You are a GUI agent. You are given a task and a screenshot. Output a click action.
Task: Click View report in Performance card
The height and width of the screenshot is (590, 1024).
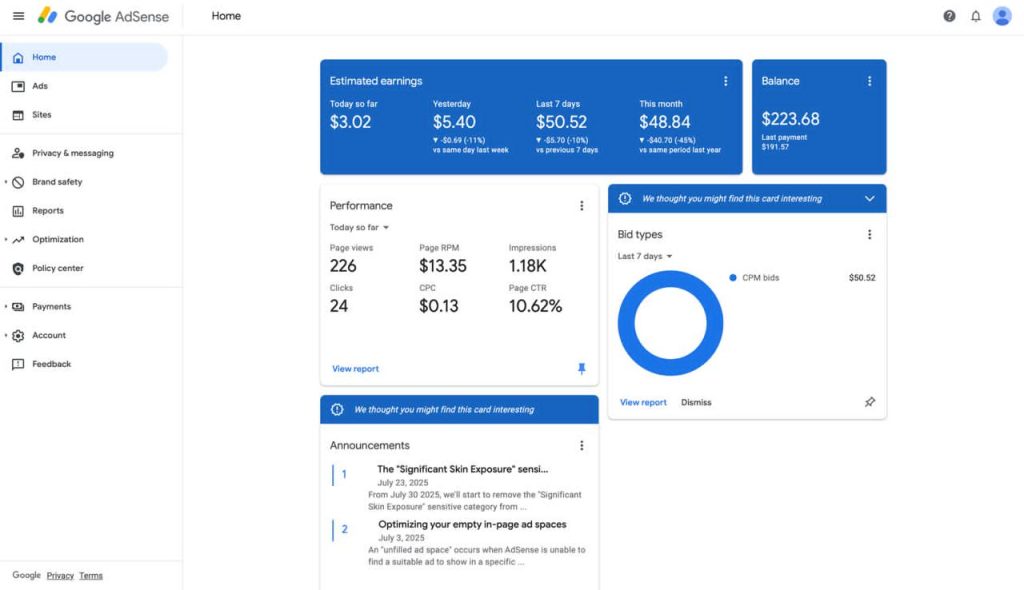[x=355, y=369]
